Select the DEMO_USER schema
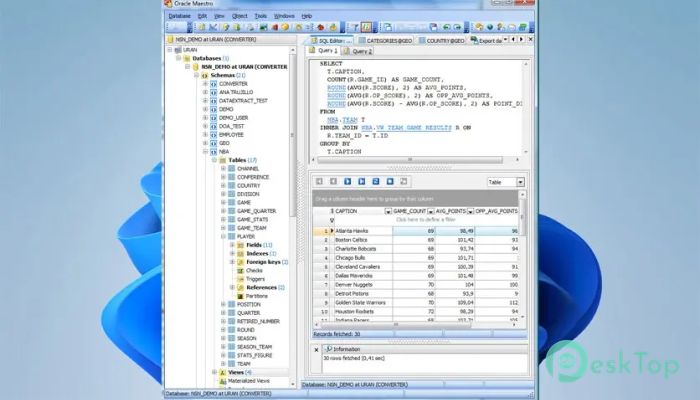 click(x=233, y=118)
